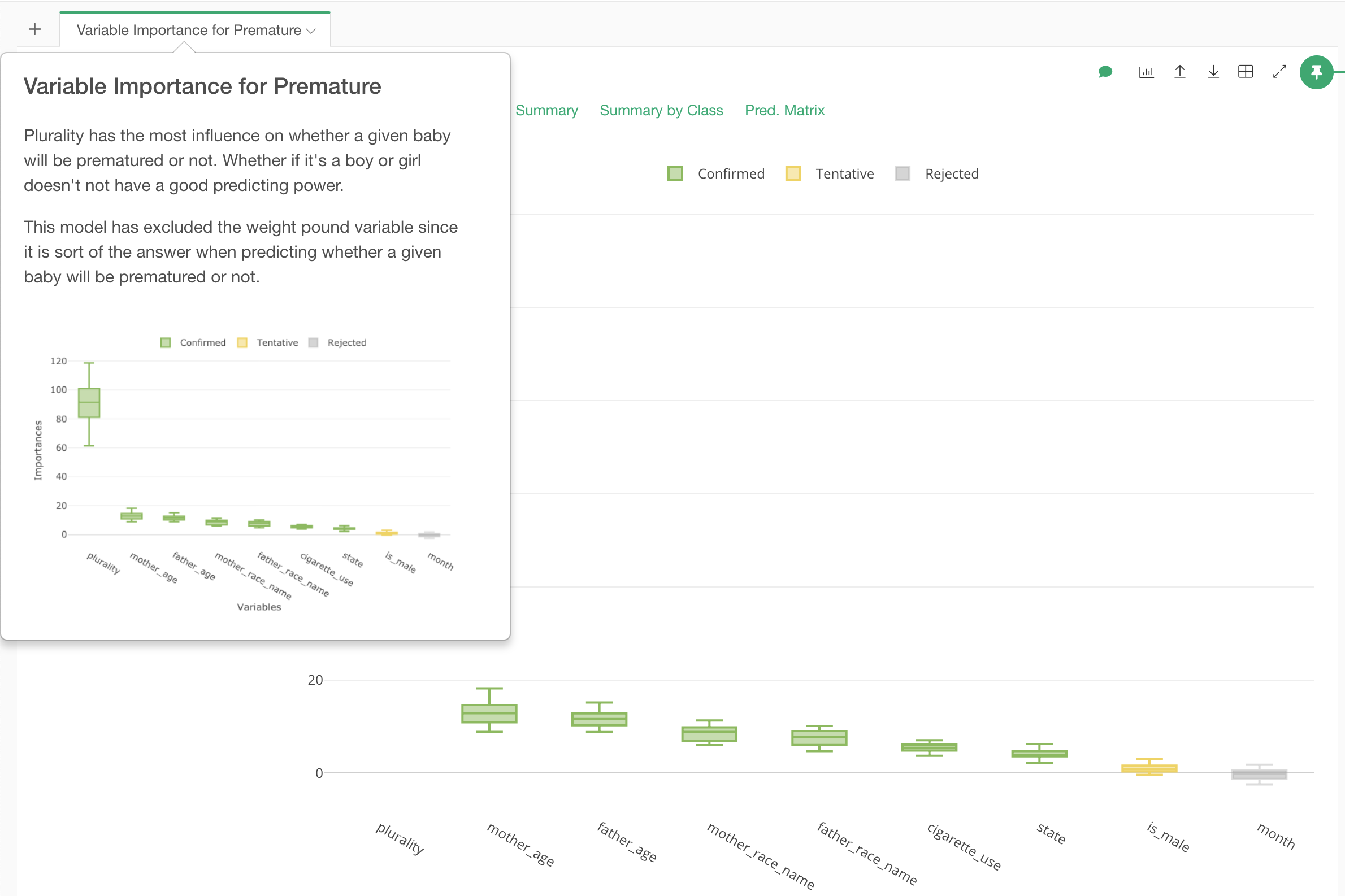Open the bar chart icon in toolbar

(x=1146, y=72)
